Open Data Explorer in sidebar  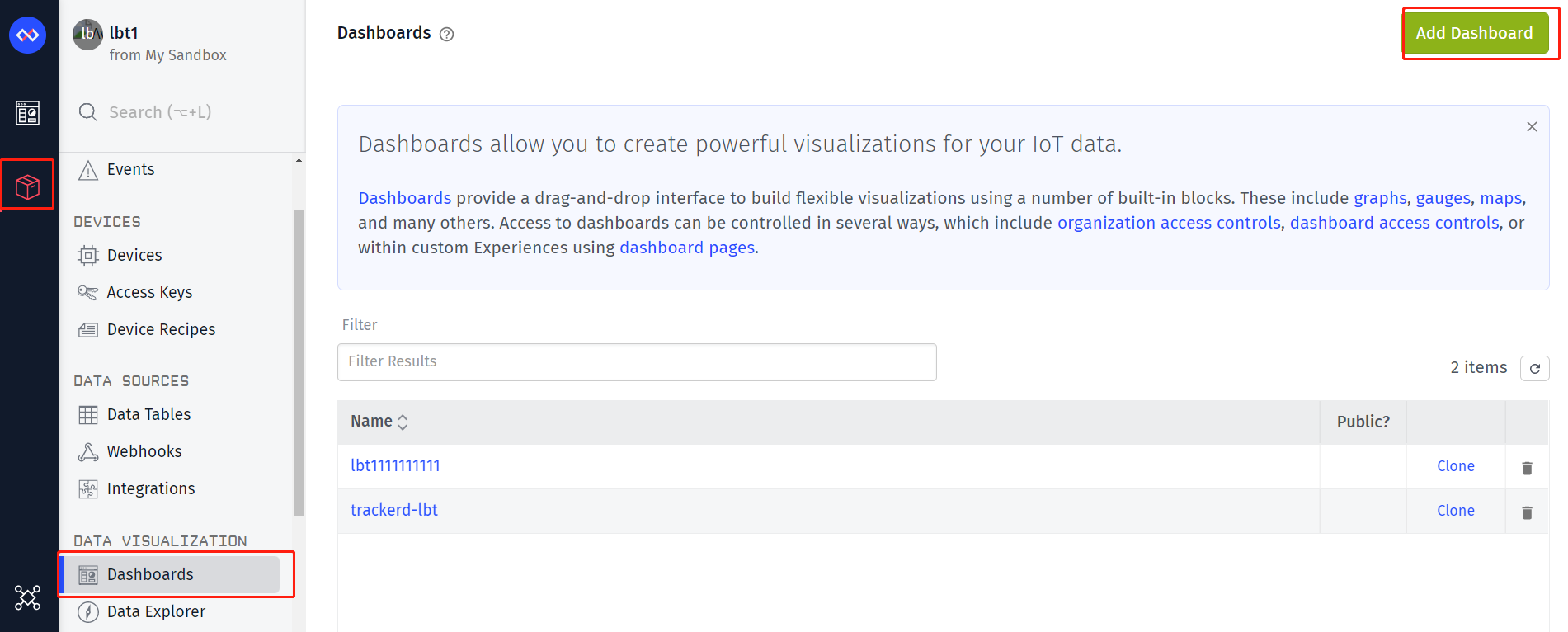pos(156,611)
